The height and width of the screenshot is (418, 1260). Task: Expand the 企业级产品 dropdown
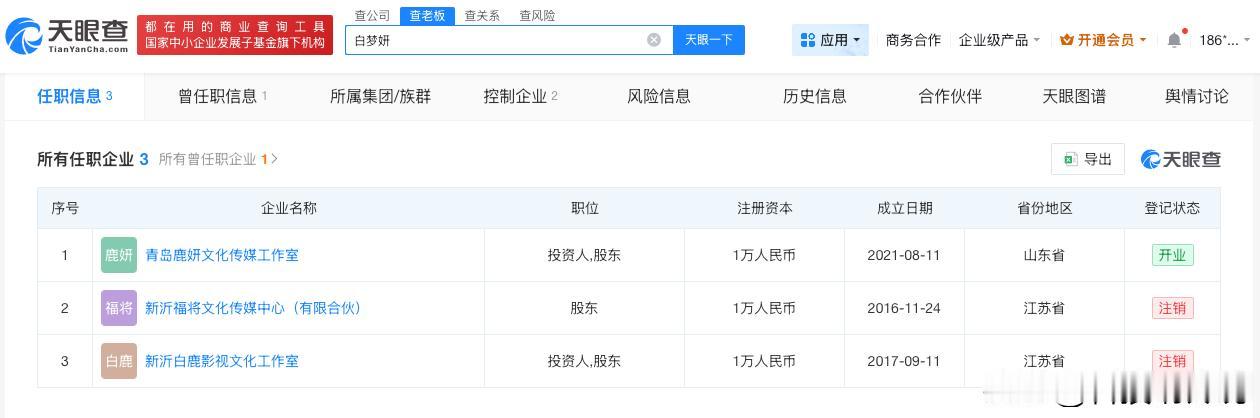[x=999, y=40]
